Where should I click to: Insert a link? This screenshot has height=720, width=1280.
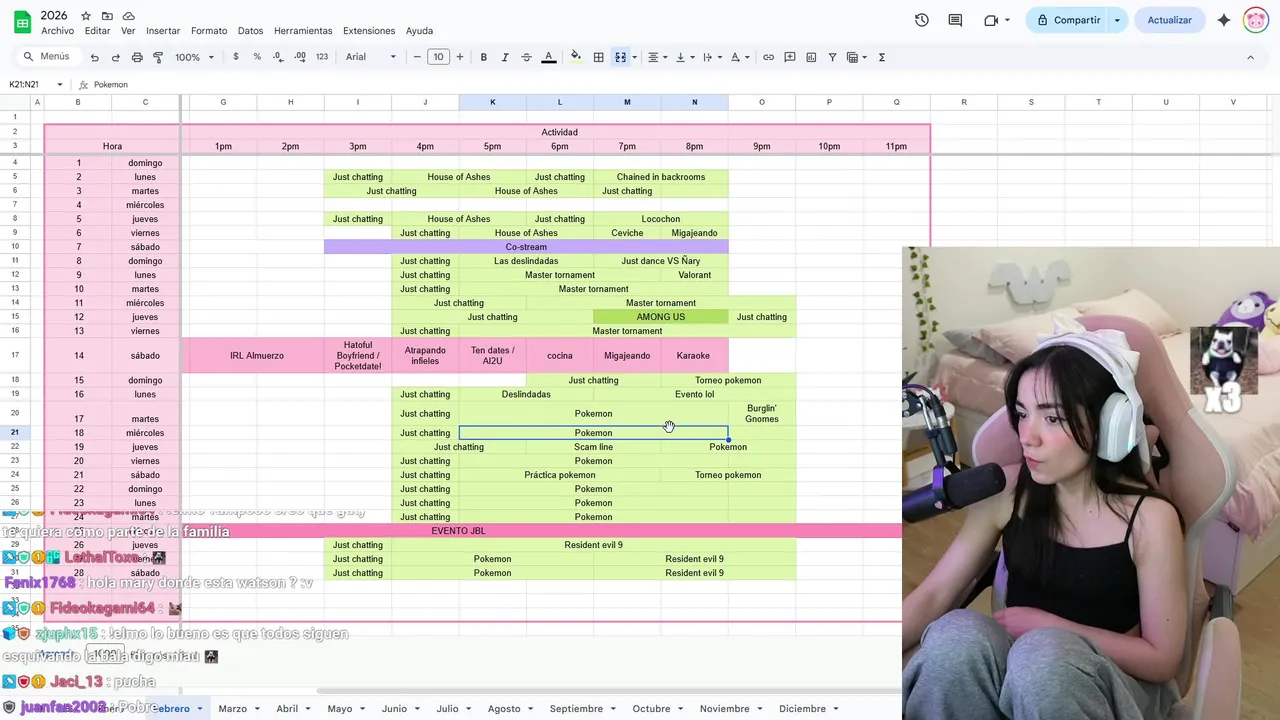pos(768,57)
